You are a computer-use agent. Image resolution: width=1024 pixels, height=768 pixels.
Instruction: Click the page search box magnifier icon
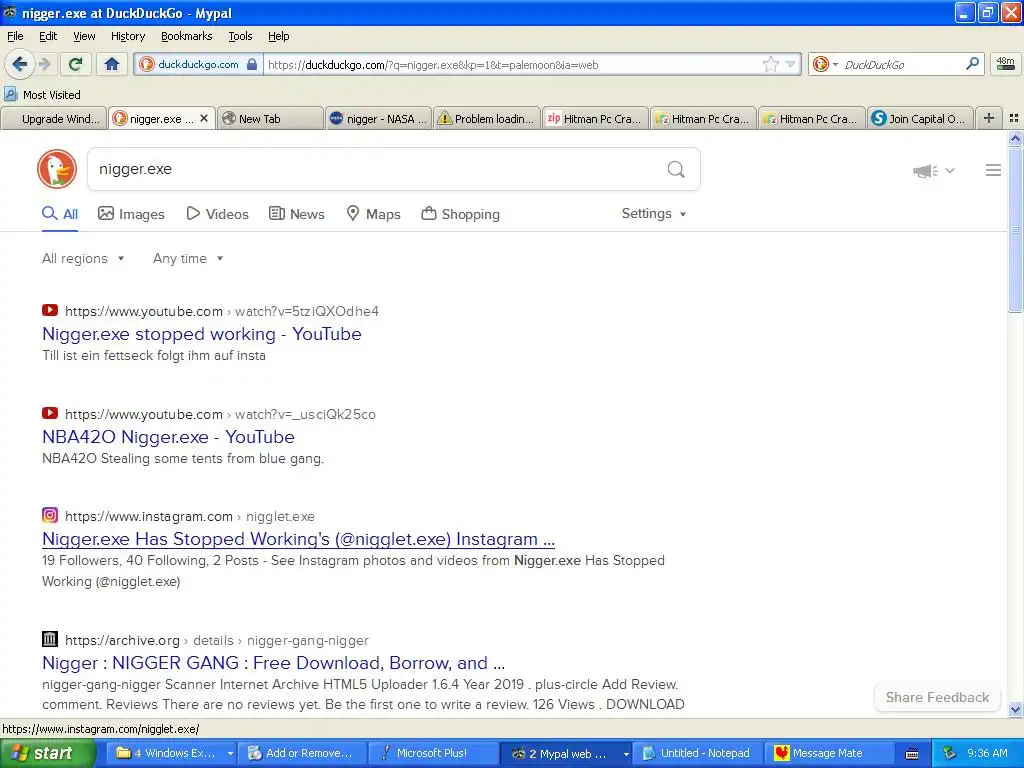[x=676, y=170]
